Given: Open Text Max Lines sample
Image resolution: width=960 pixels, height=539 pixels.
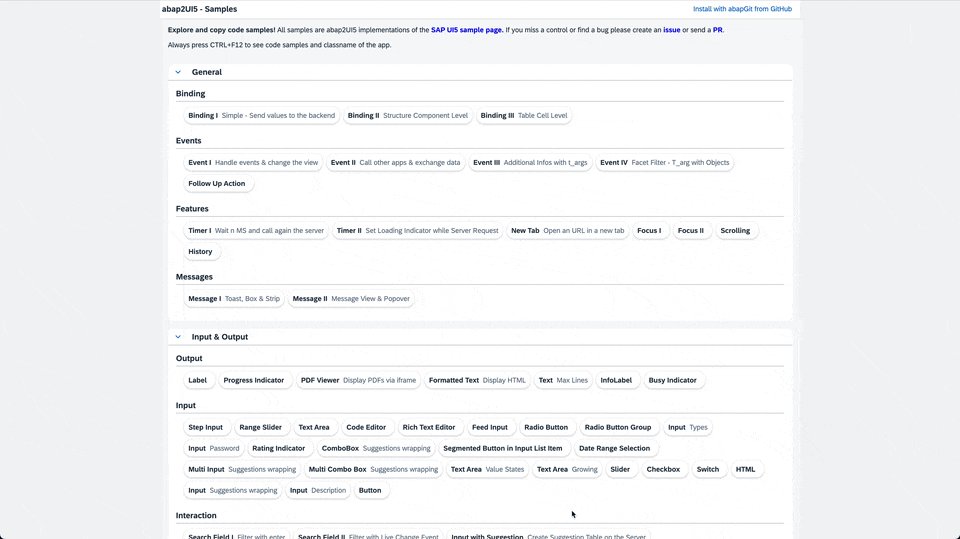Looking at the screenshot, I should [563, 380].
